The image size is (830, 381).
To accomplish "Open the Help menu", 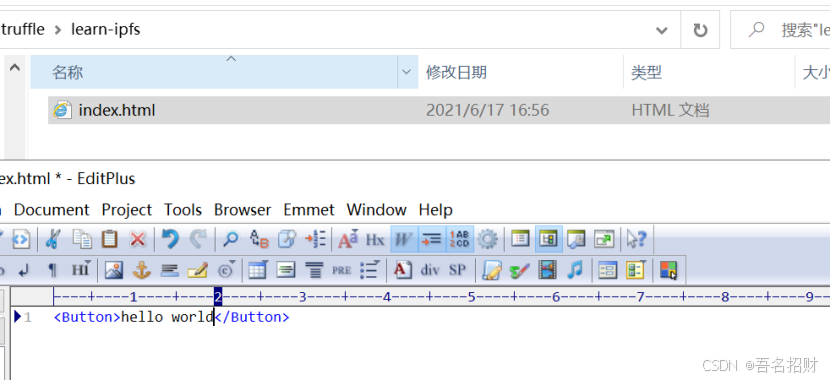I will pos(435,210).
